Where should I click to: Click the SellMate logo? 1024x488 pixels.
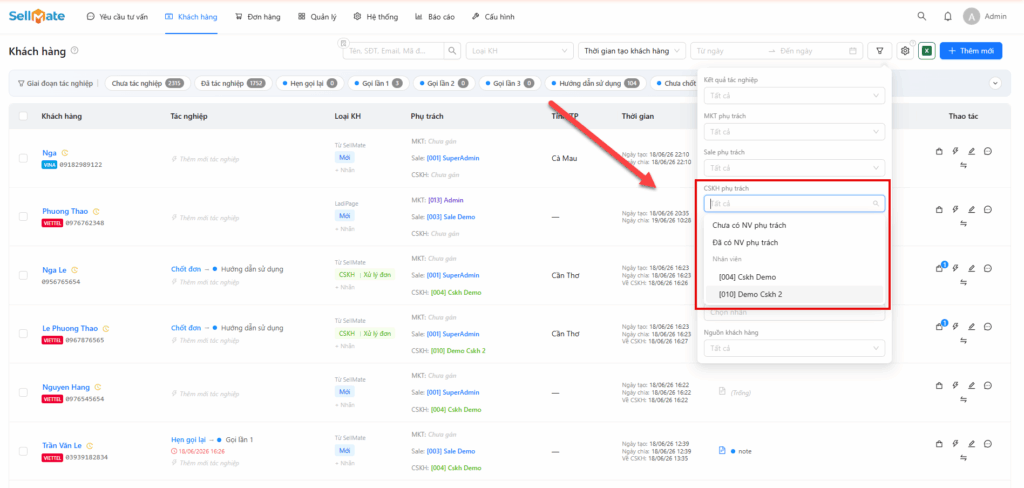(37, 16)
